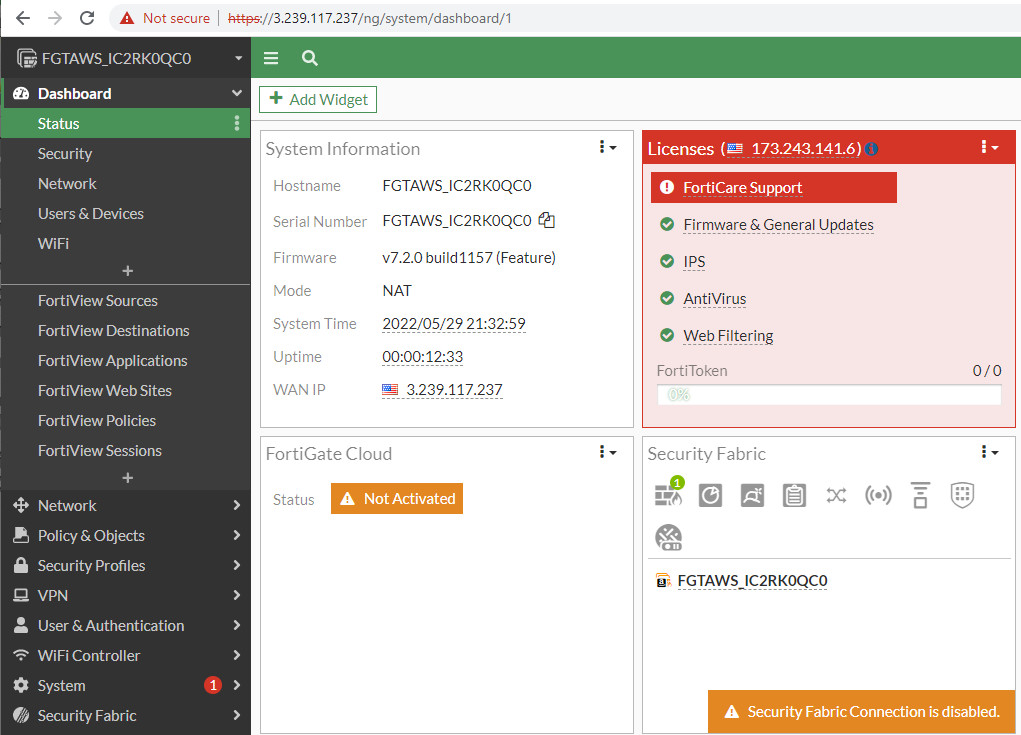Click the FortiGate firewall icon with green badge
The height and width of the screenshot is (735, 1021).
pos(669,494)
